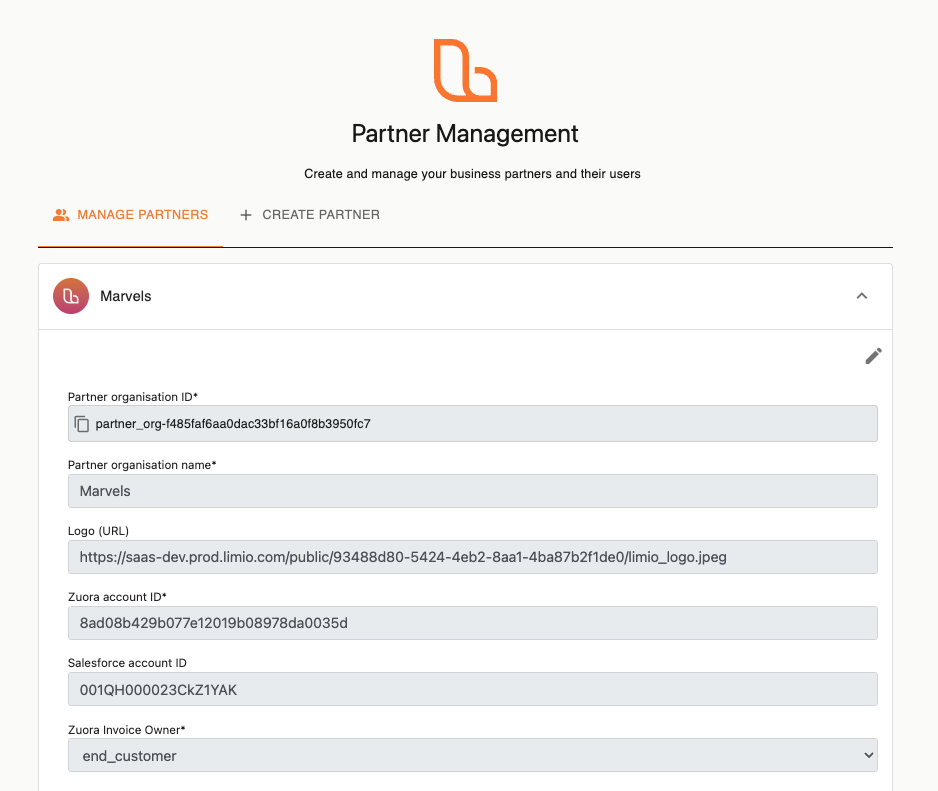Click the Marvels round avatar logo
Image resolution: width=938 pixels, height=791 pixels.
tap(71, 296)
